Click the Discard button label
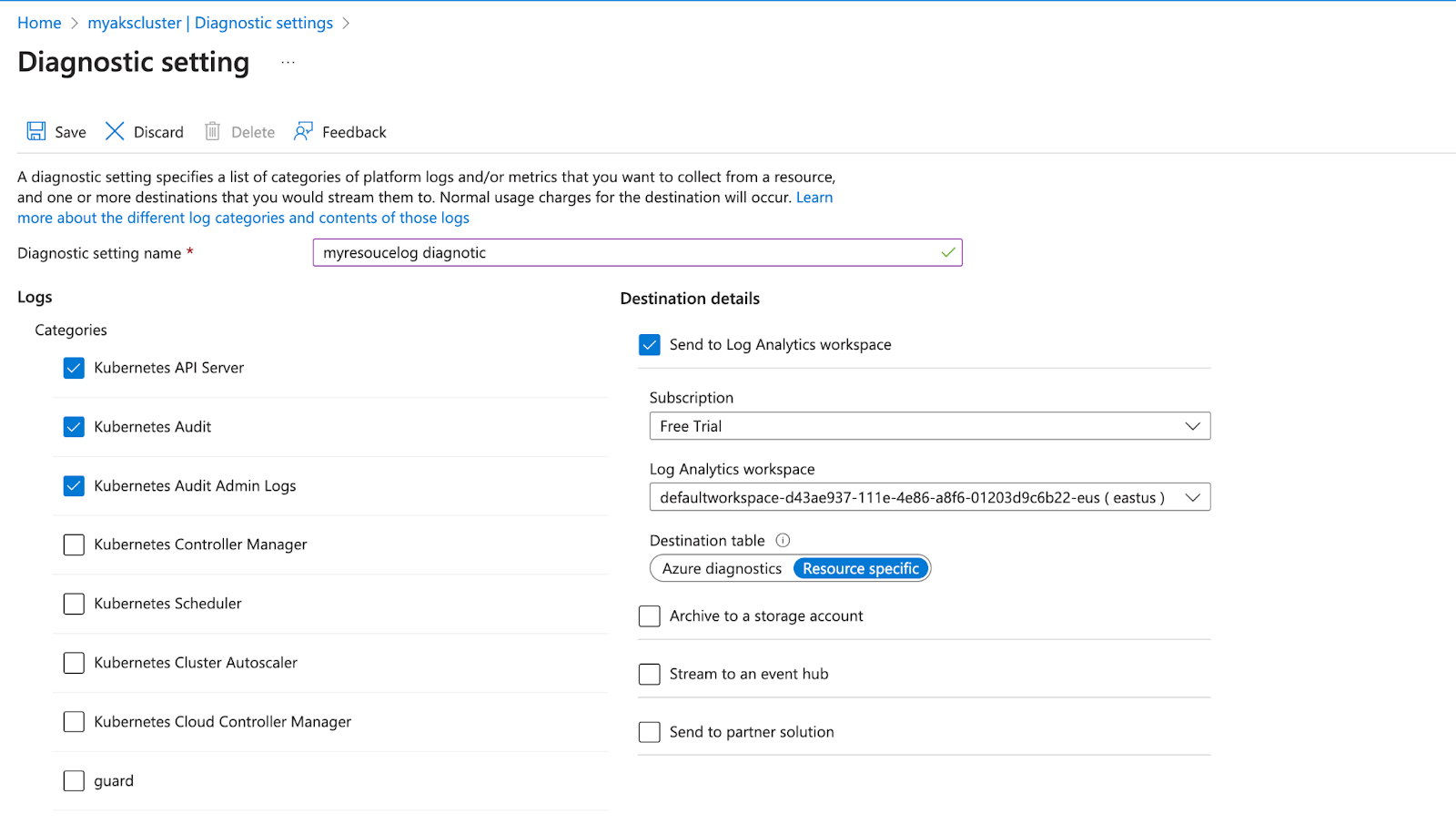 coord(158,132)
